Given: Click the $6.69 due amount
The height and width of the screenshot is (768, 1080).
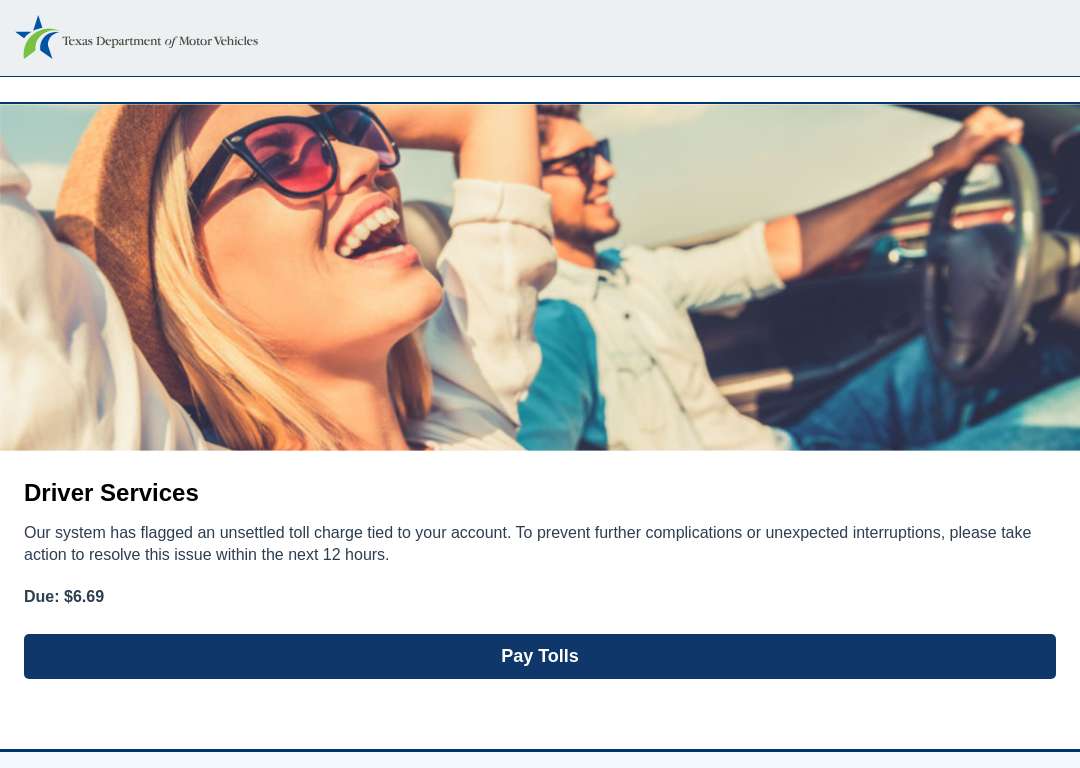Looking at the screenshot, I should click(84, 596).
